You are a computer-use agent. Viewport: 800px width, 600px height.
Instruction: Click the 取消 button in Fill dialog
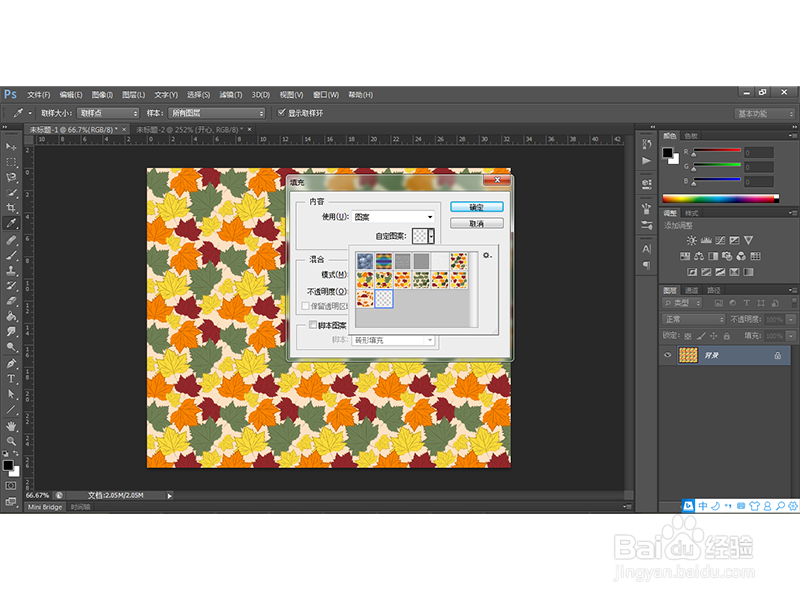pos(477,223)
